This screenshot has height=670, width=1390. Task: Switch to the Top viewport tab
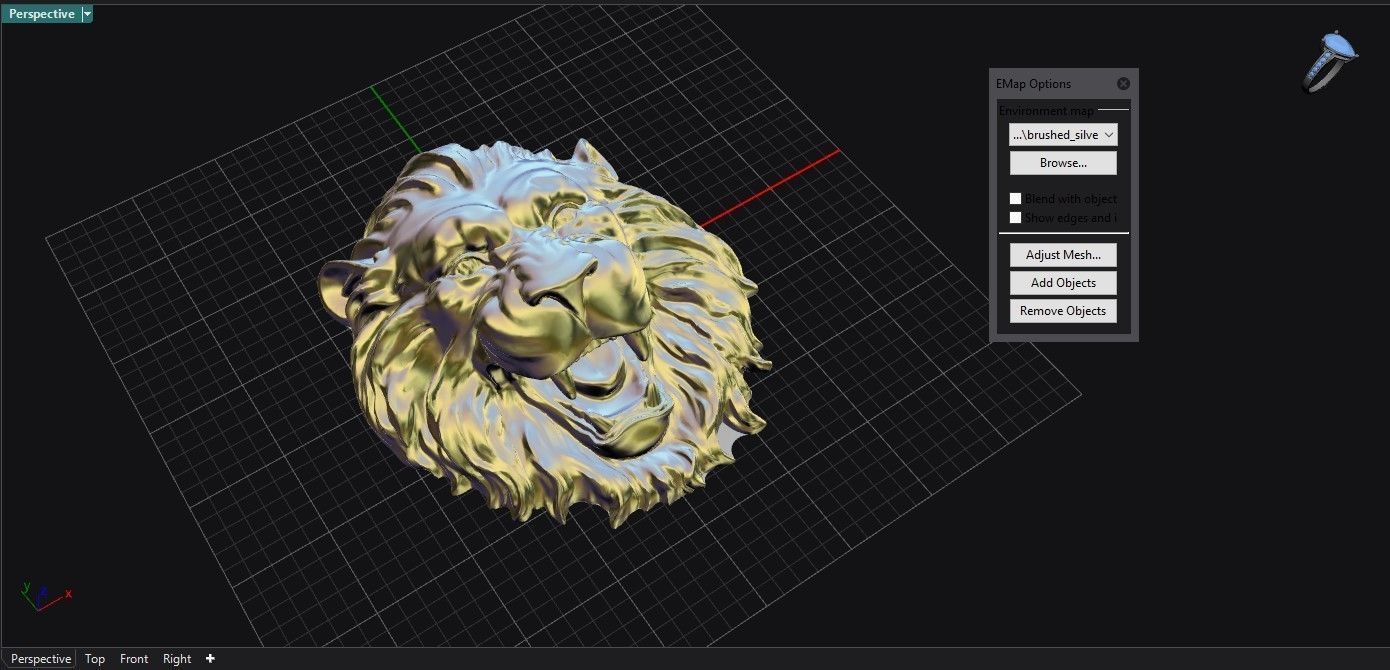click(x=95, y=659)
